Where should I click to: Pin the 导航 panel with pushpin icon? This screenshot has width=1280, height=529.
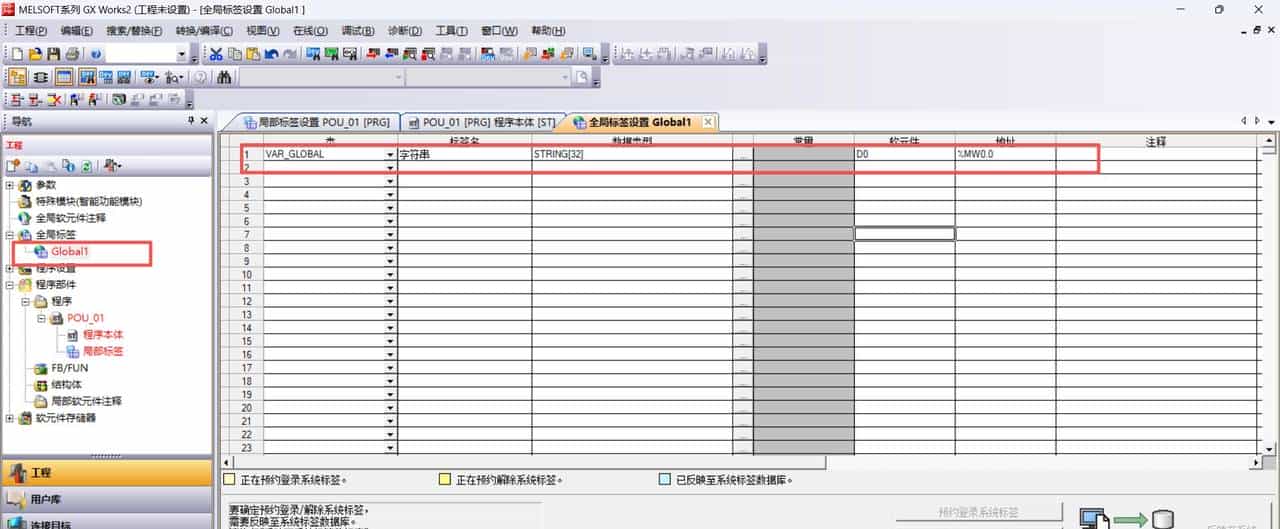click(x=192, y=121)
